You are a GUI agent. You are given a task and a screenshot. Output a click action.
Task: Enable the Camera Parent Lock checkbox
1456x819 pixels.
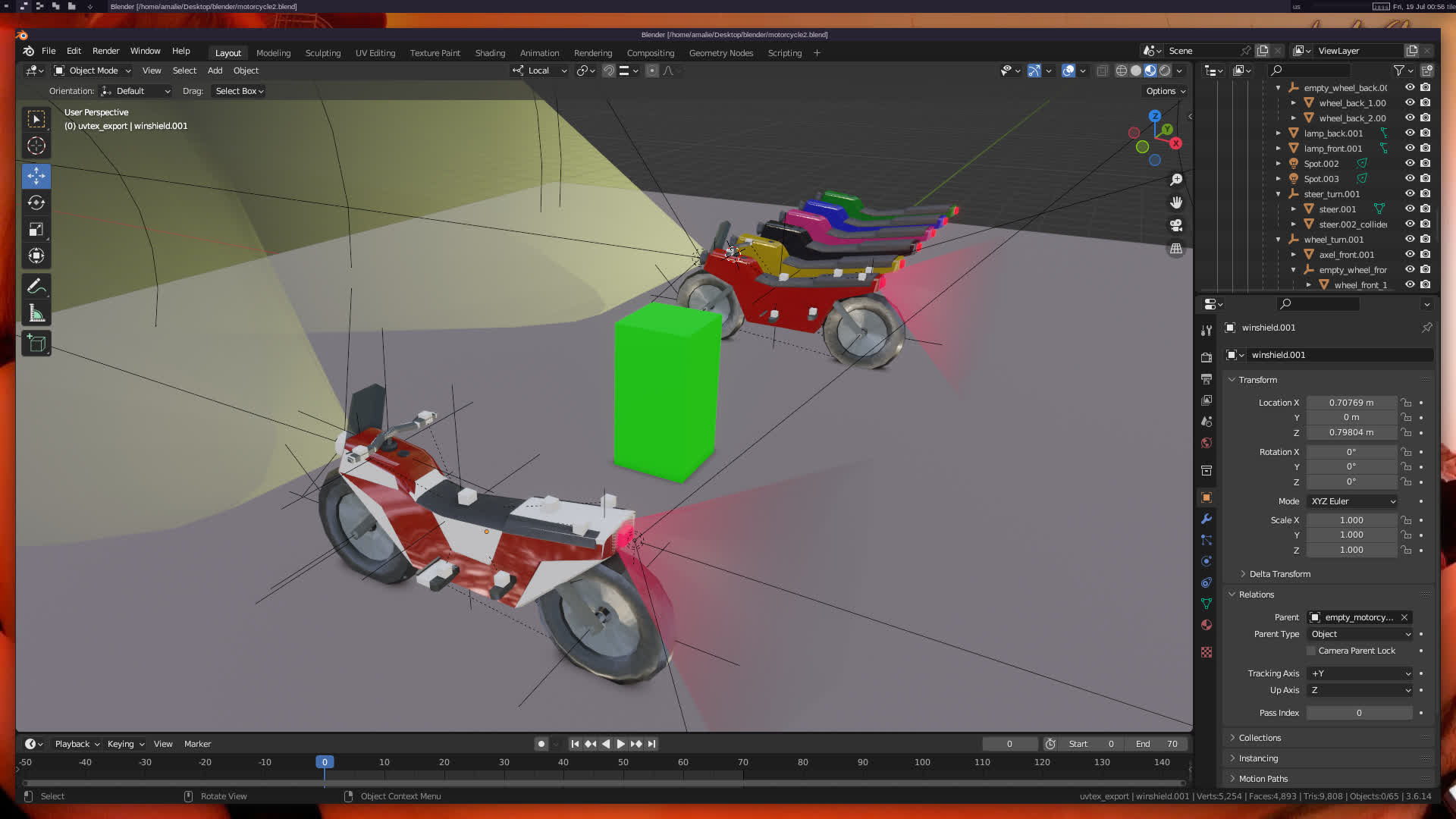(x=1311, y=651)
